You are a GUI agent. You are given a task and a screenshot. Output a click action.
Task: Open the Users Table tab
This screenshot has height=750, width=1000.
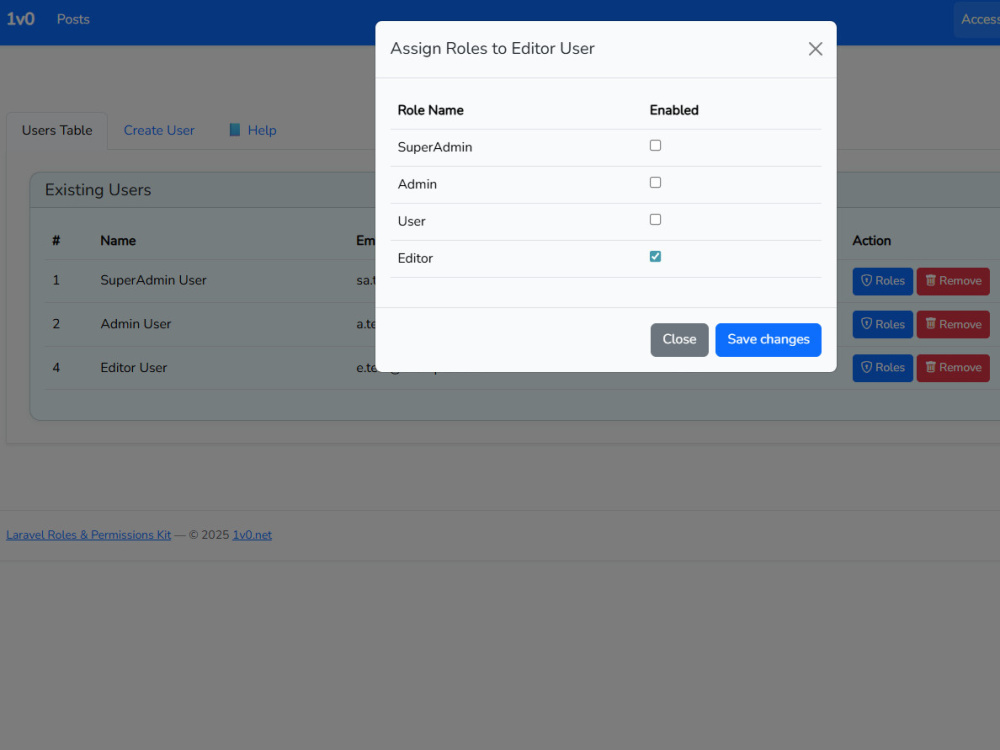pyautogui.click(x=57, y=131)
